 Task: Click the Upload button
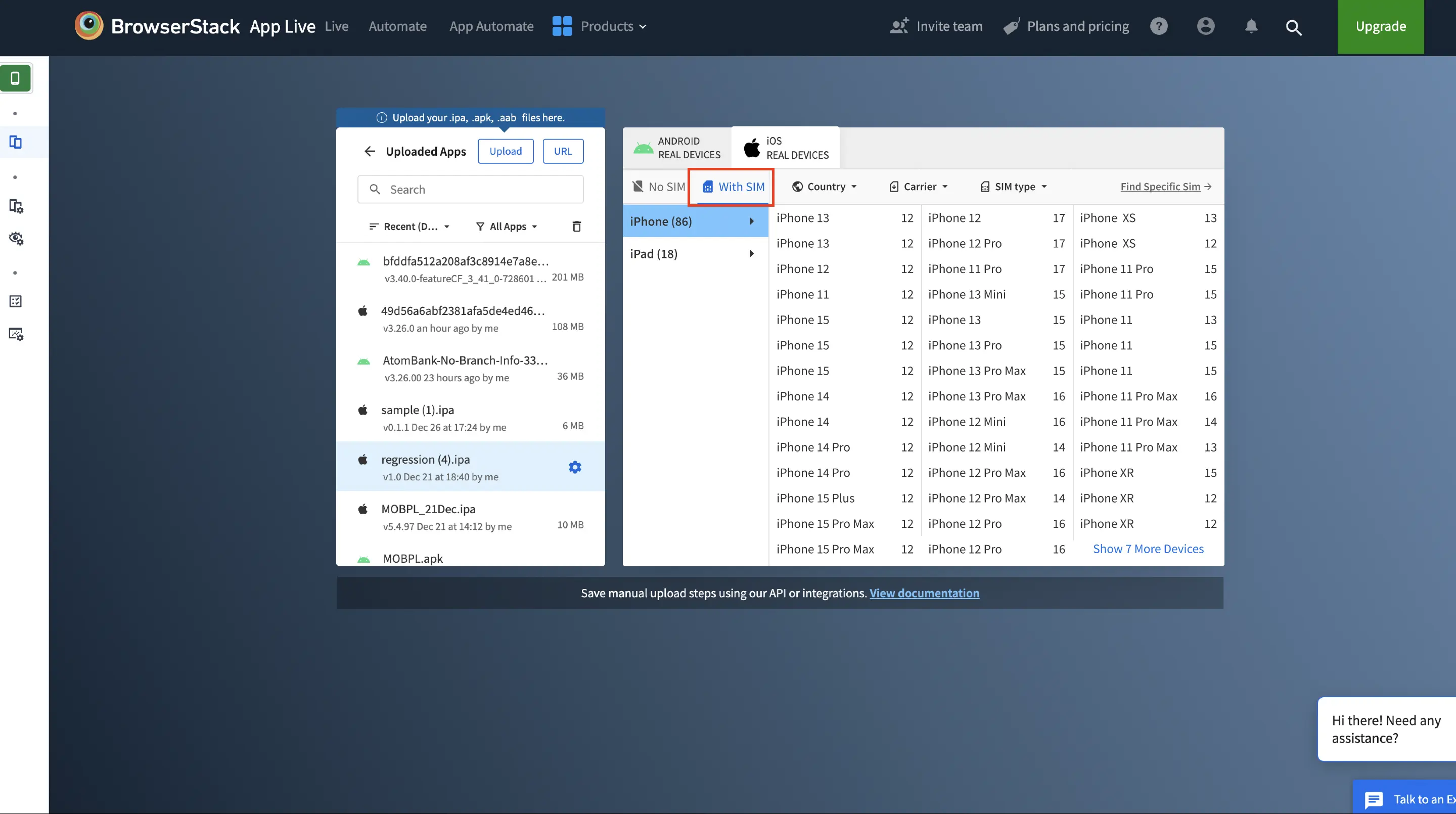[506, 151]
